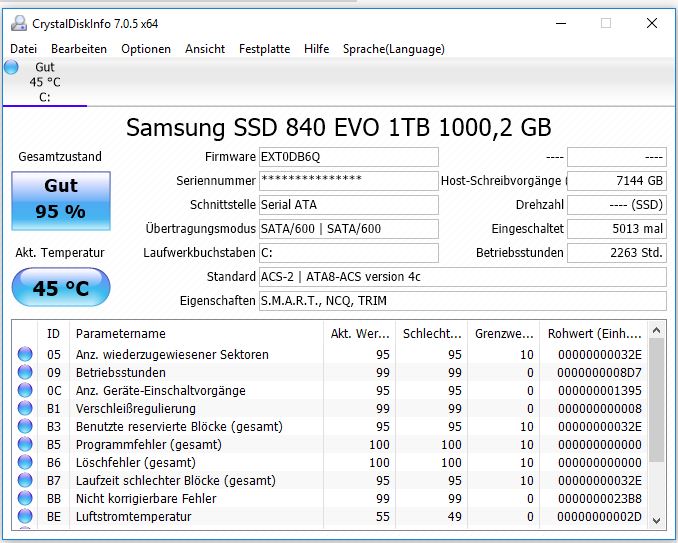This screenshot has width=678, height=543.
Task: Click raw value 0000000008D7
Action: coord(599,373)
